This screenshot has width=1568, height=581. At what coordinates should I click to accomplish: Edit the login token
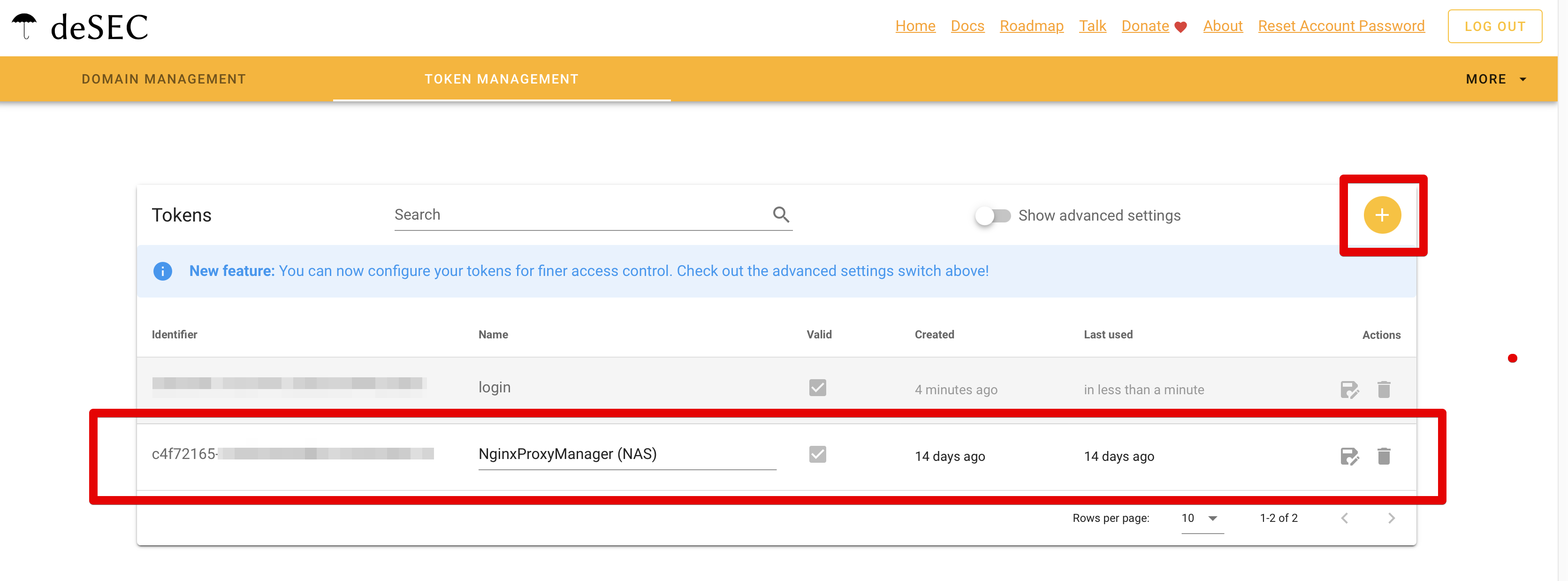pos(1349,390)
